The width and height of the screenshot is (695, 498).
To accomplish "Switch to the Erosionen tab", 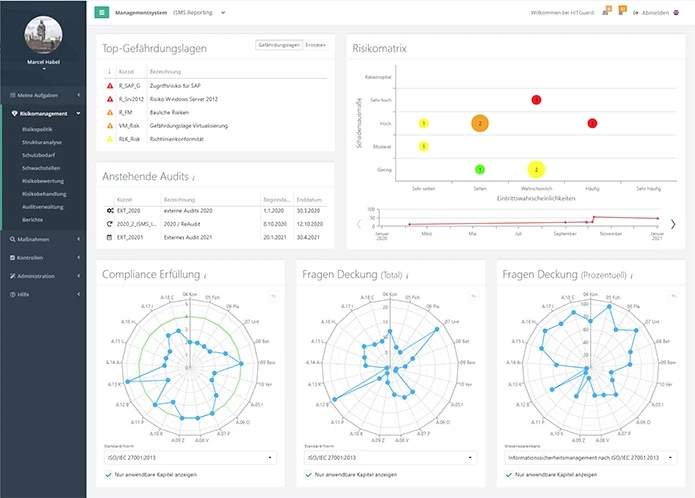I will tap(315, 45).
